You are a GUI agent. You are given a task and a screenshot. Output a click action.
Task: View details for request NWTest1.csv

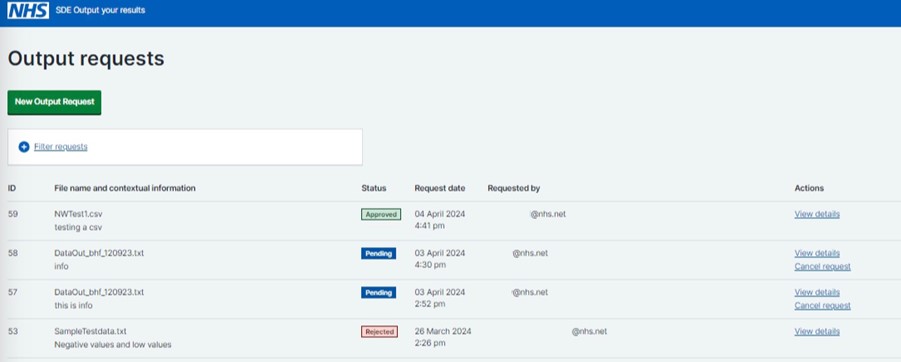point(817,214)
